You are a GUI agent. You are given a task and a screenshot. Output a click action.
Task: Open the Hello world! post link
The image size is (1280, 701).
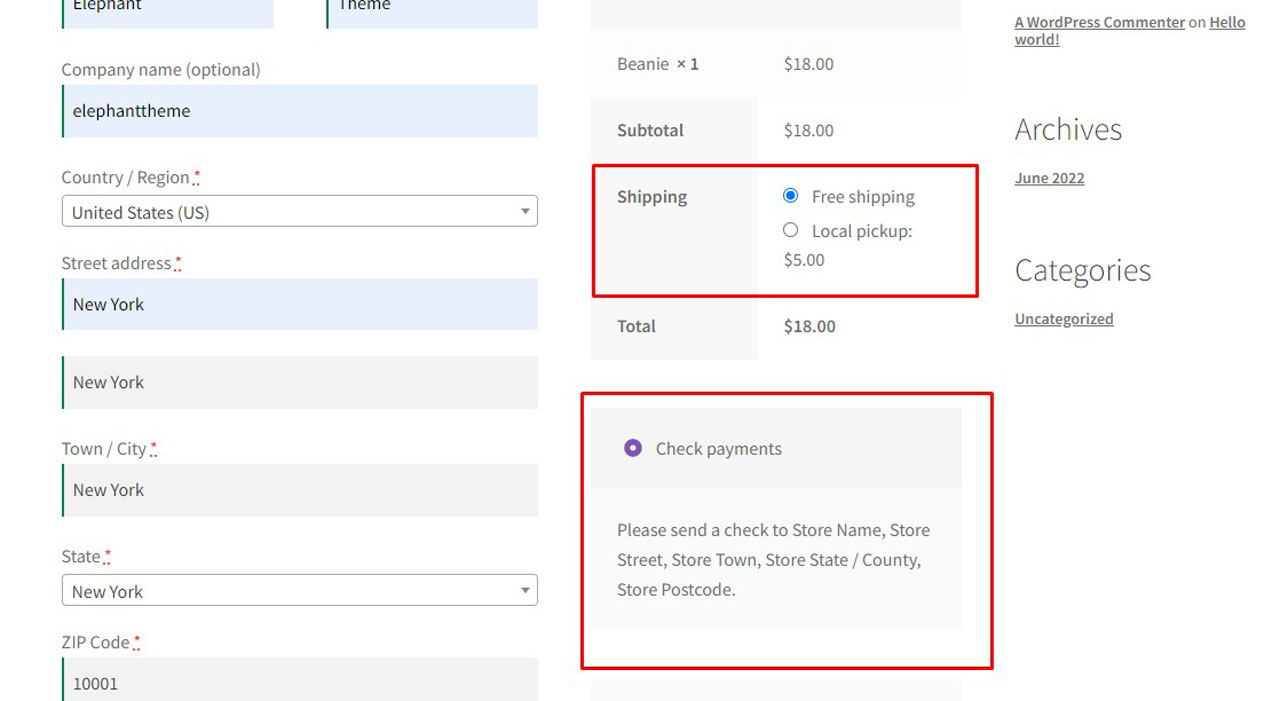pyautogui.click(x=1226, y=22)
